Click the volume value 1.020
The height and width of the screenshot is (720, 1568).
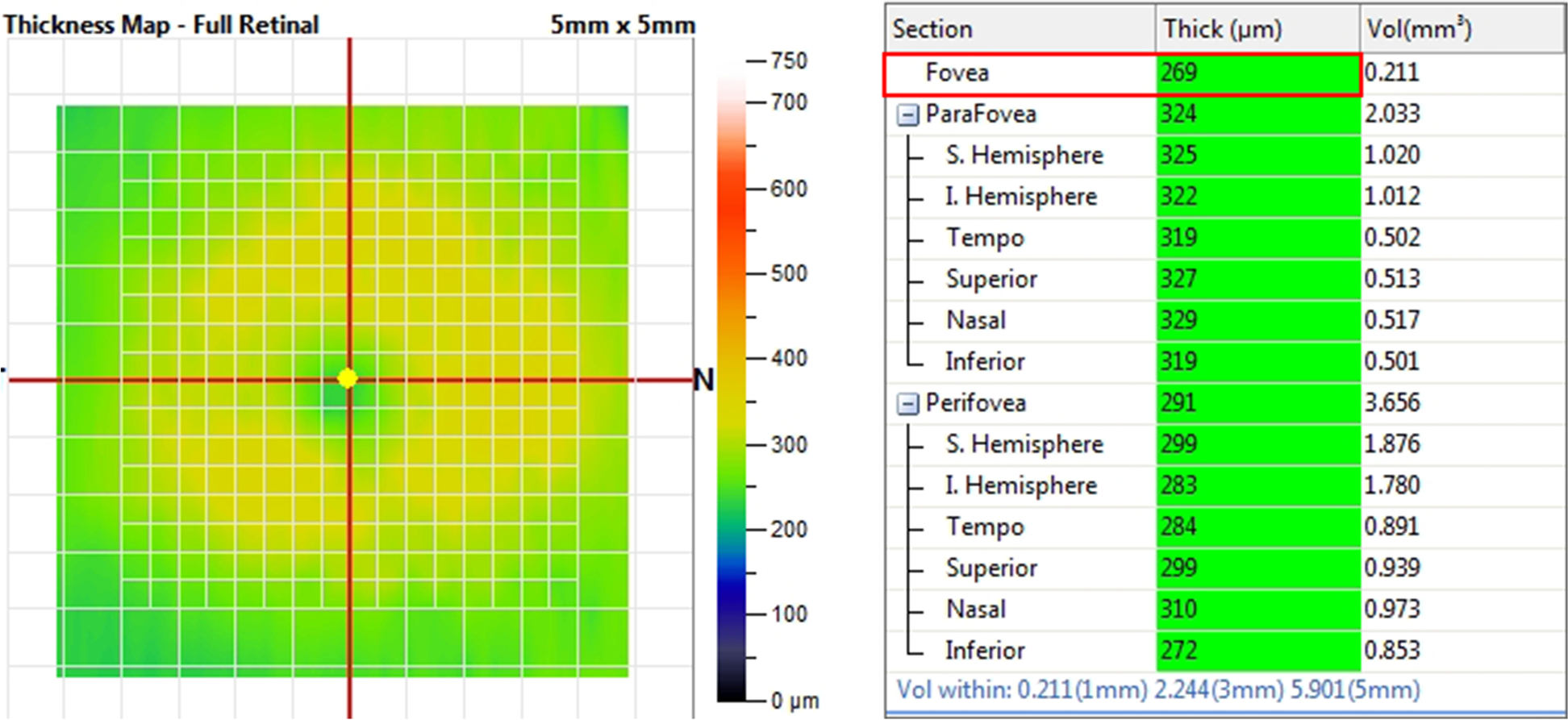[1392, 155]
